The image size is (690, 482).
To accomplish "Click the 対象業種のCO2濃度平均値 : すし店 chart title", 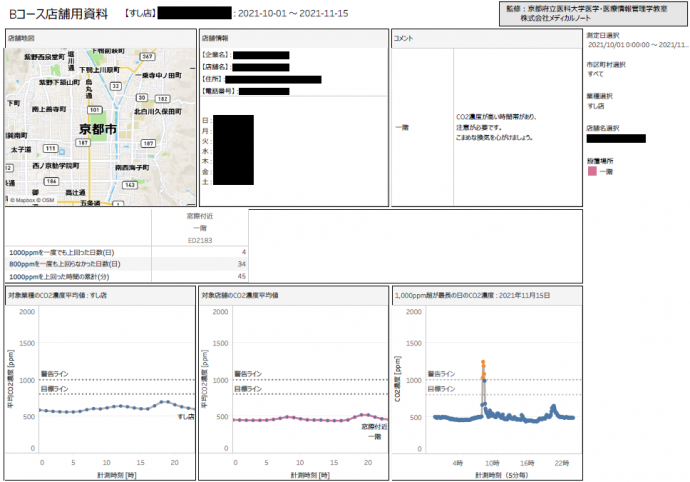I will click(58, 295).
